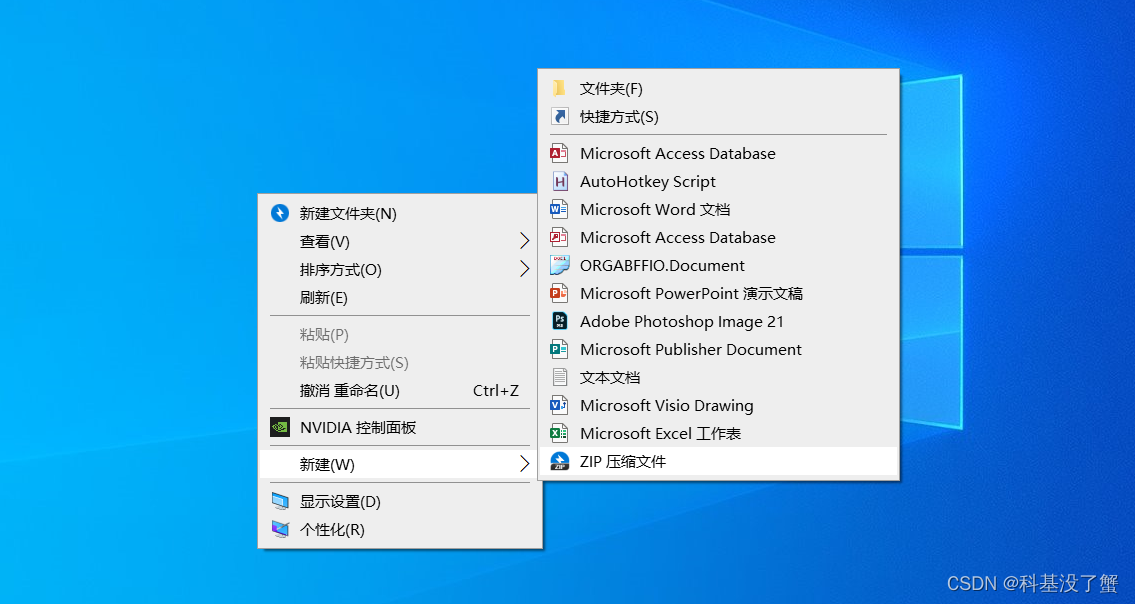
Task: Choose the 粘贴(P) menu entry
Action: click(400, 335)
